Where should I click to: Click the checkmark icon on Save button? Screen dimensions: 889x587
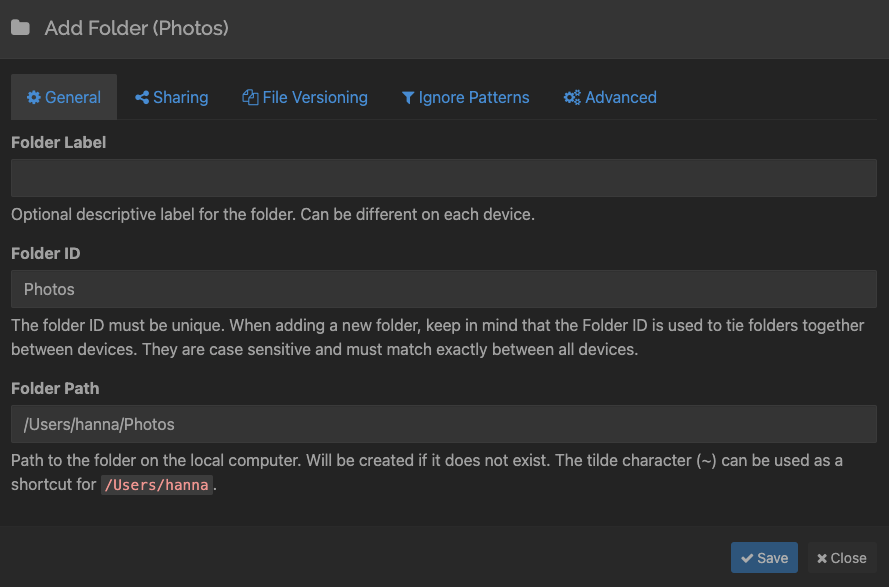[747, 558]
